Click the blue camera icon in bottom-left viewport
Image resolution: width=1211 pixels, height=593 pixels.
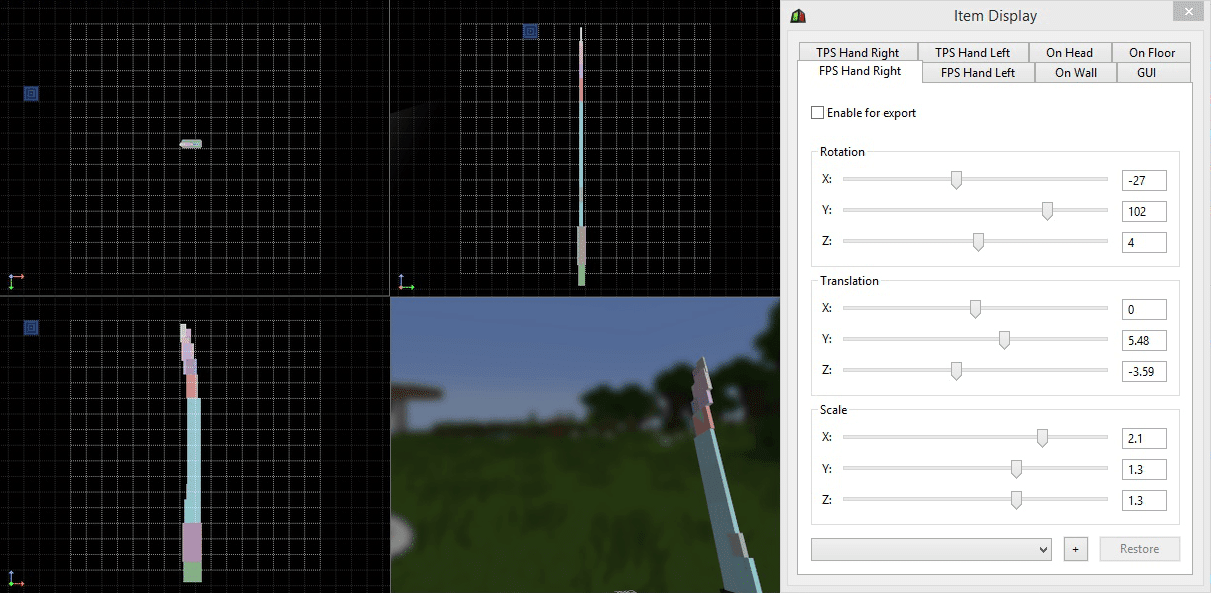coord(31,327)
